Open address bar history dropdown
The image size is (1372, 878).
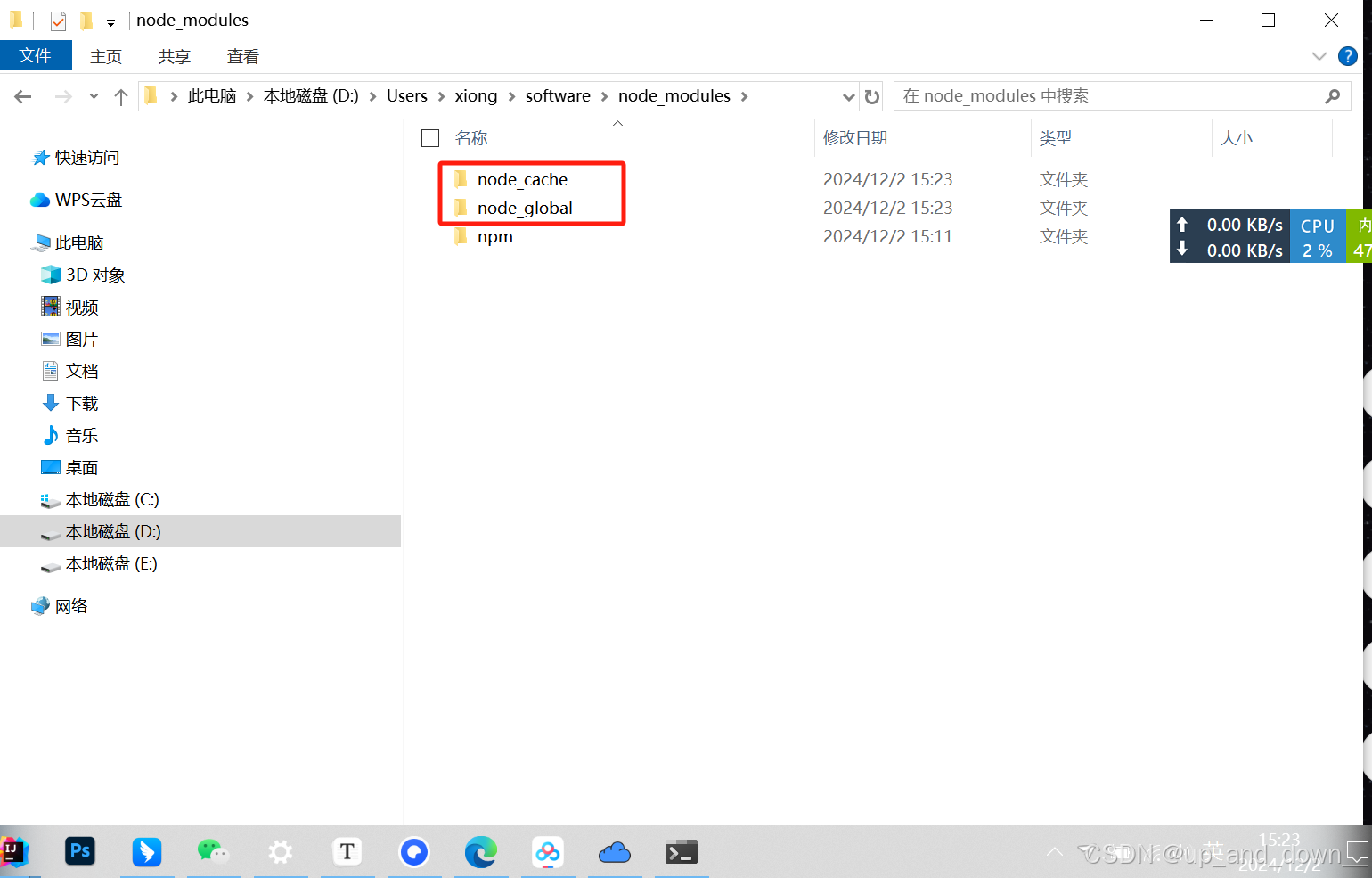(x=848, y=96)
